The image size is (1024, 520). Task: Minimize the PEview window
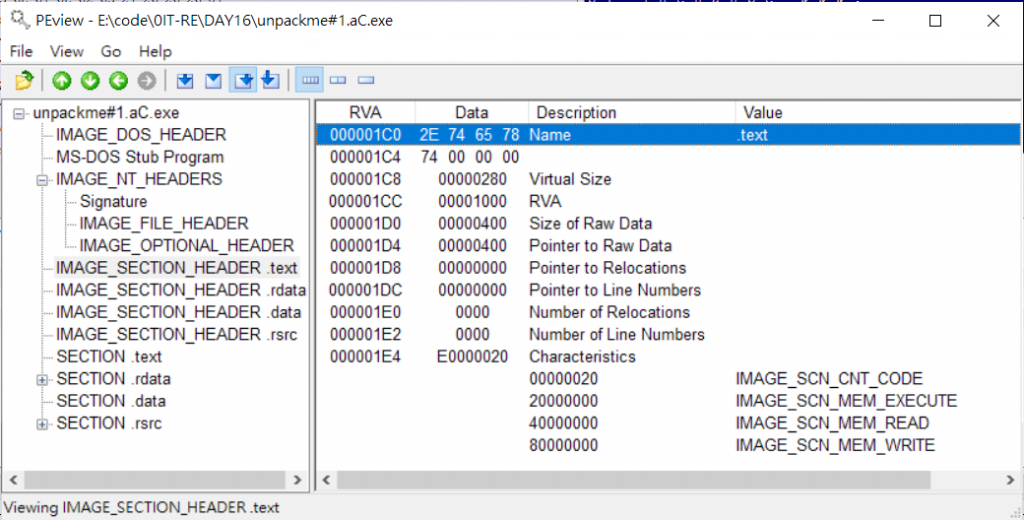click(878, 20)
